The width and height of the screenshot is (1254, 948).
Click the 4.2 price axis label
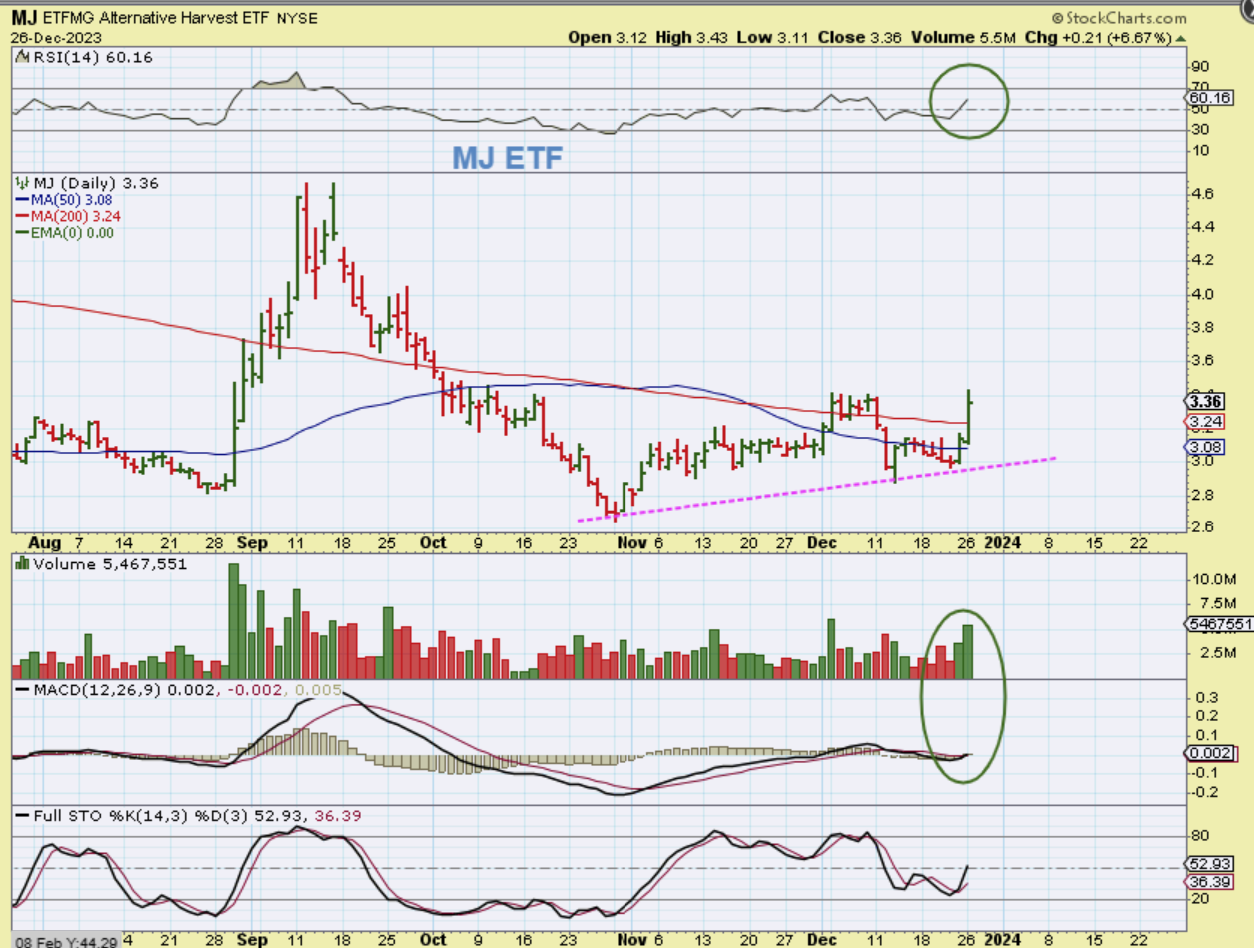click(x=1201, y=260)
